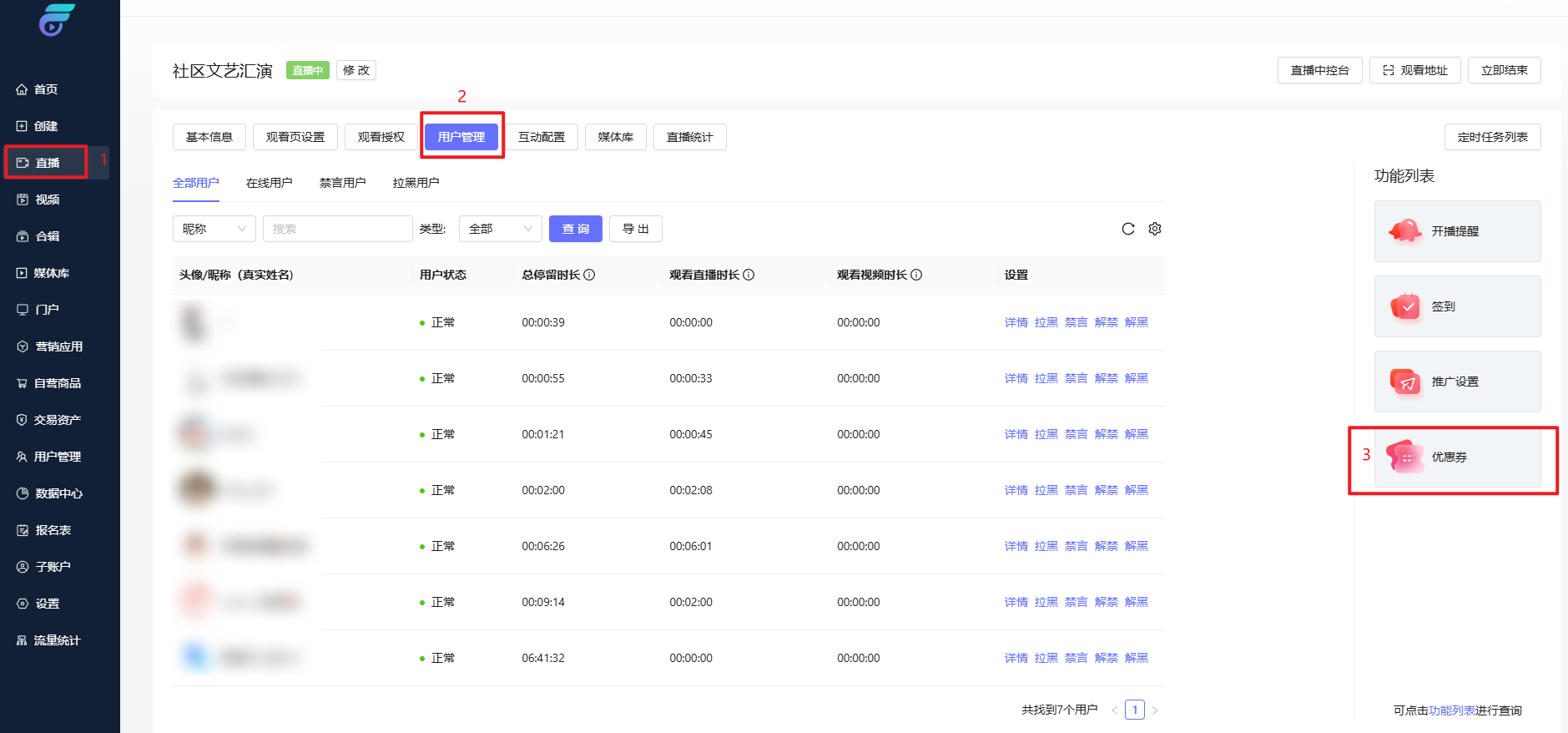Viewport: 1568px width, 733px height.
Task: Click 详情 for the user with 06:41:32
Action: pyautogui.click(x=1016, y=658)
